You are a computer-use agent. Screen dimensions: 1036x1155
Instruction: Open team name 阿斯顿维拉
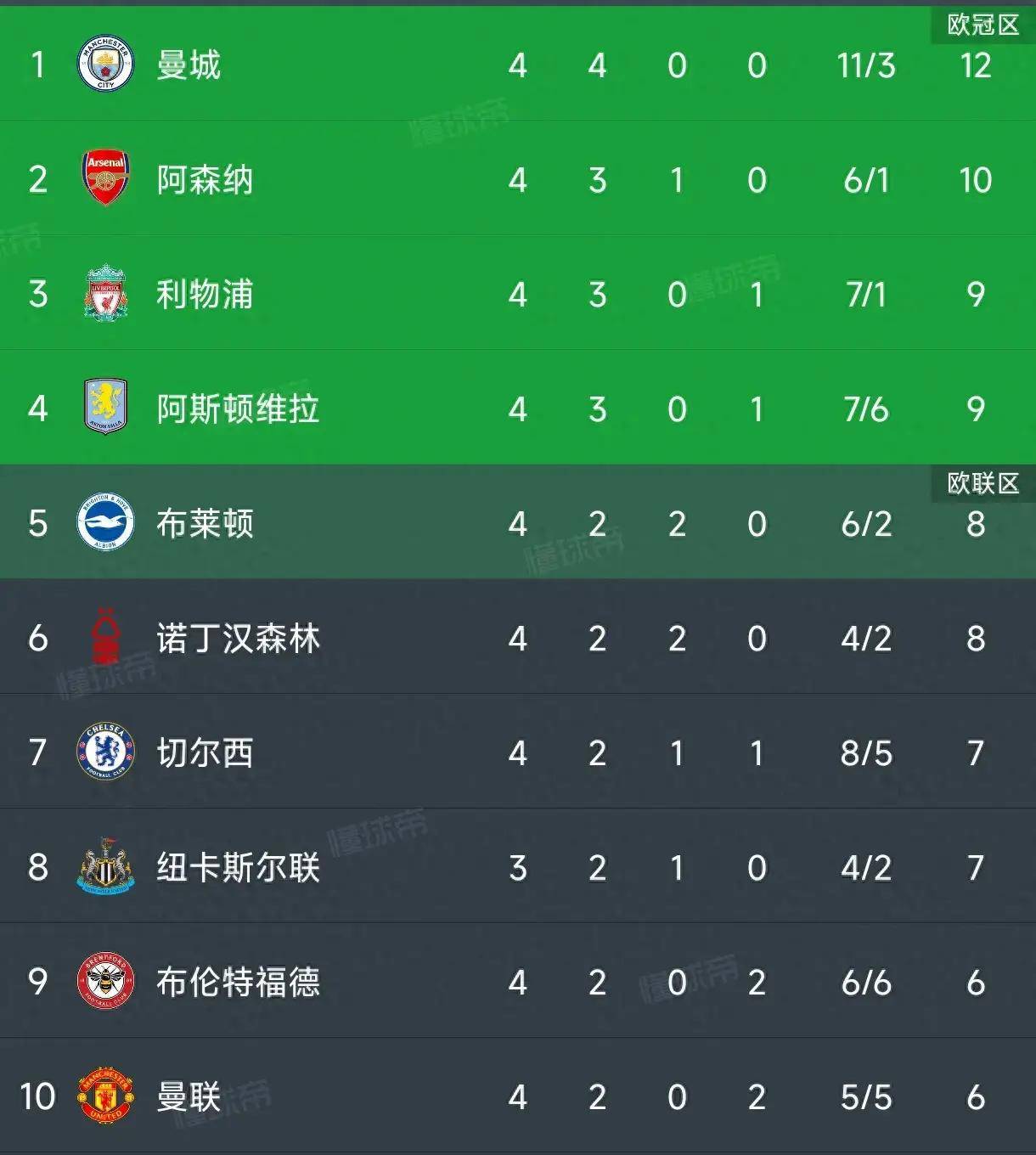coord(238,409)
